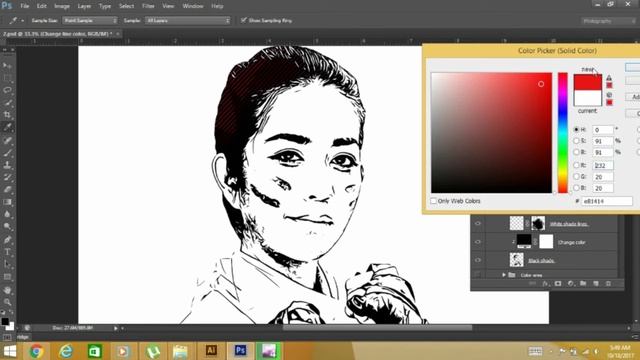Select the Horizontal Type tool
The image size is (640, 360).
point(7,252)
